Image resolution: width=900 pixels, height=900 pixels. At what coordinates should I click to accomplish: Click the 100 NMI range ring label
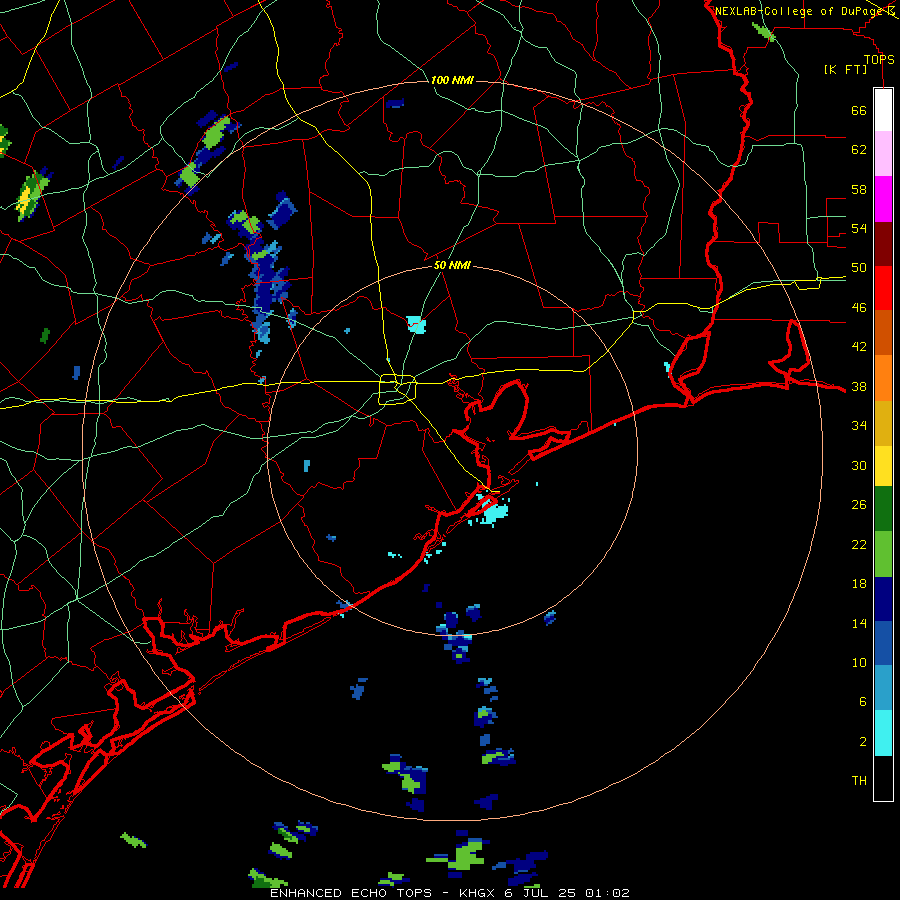pyautogui.click(x=452, y=80)
